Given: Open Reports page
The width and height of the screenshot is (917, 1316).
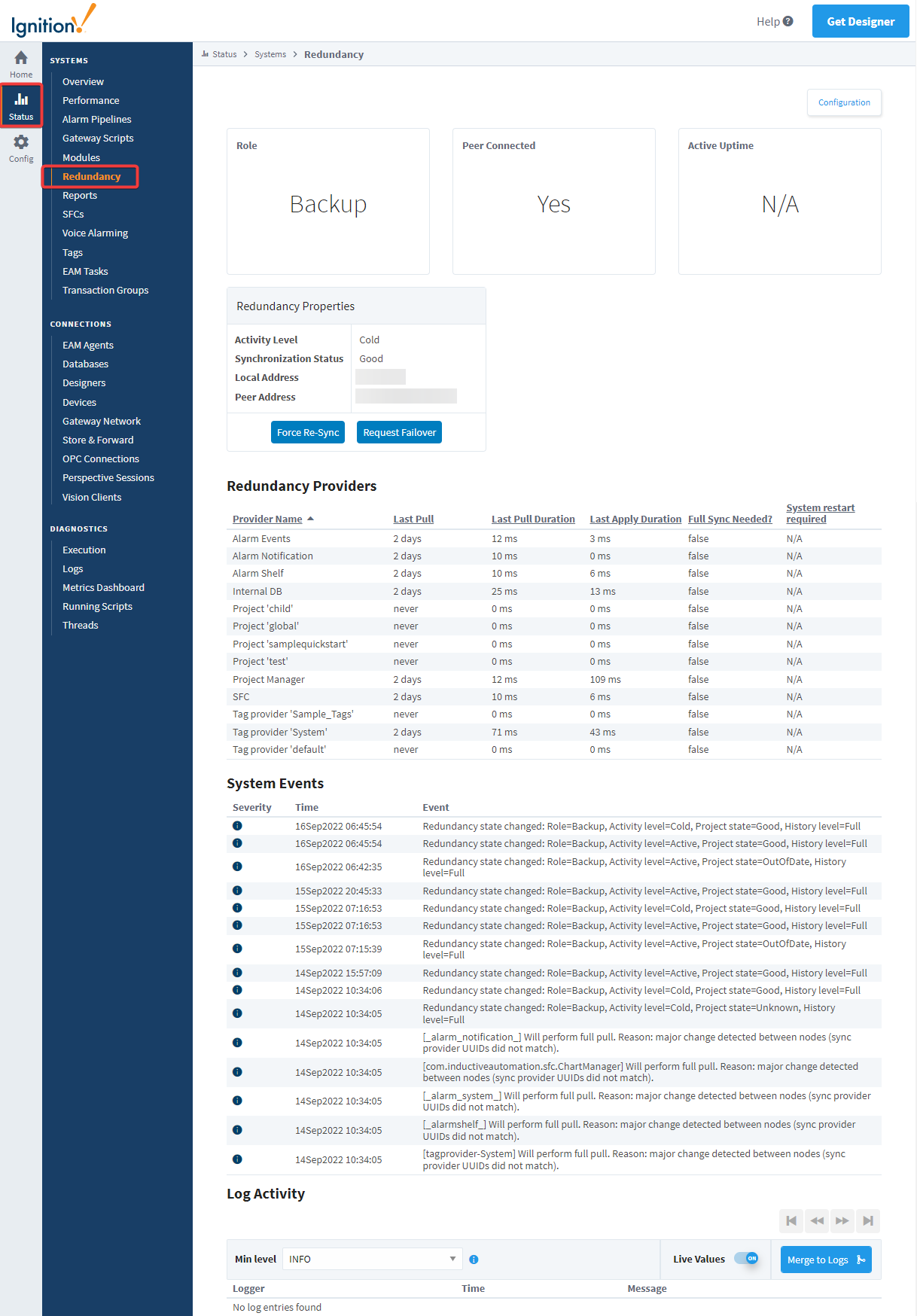Looking at the screenshot, I should click(80, 195).
